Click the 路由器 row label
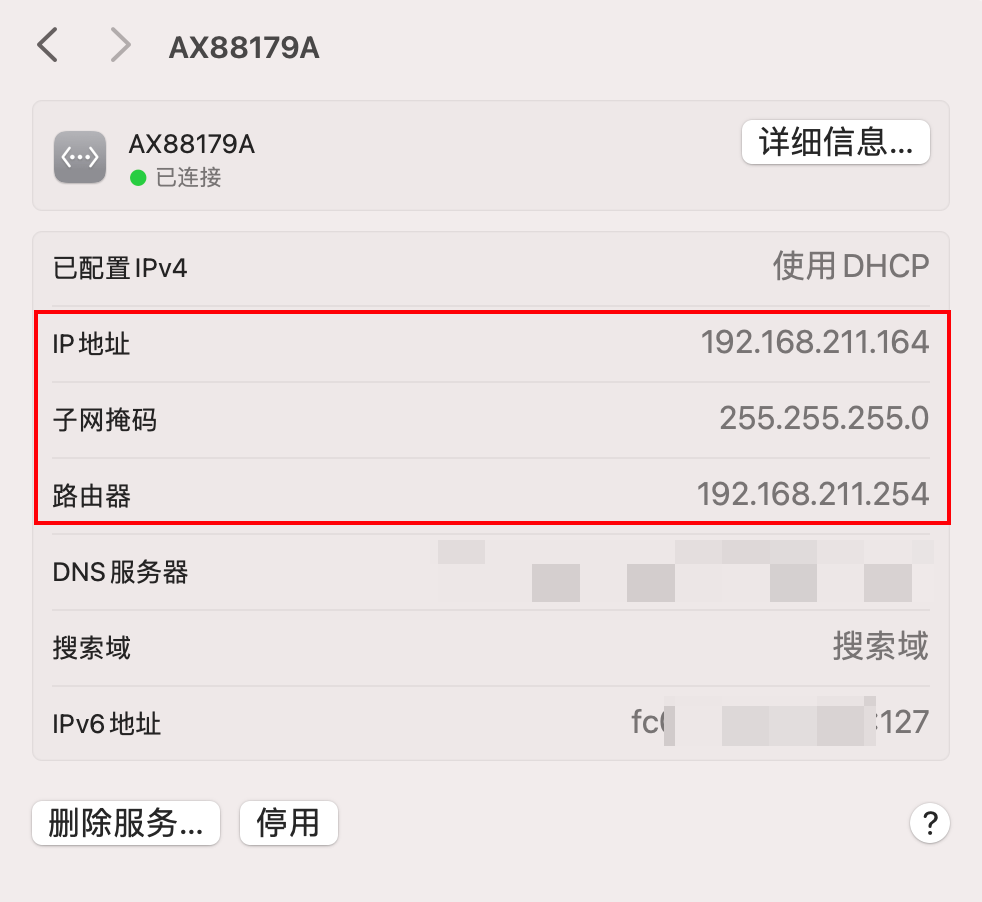Screen dimensions: 982x902 click(x=91, y=496)
